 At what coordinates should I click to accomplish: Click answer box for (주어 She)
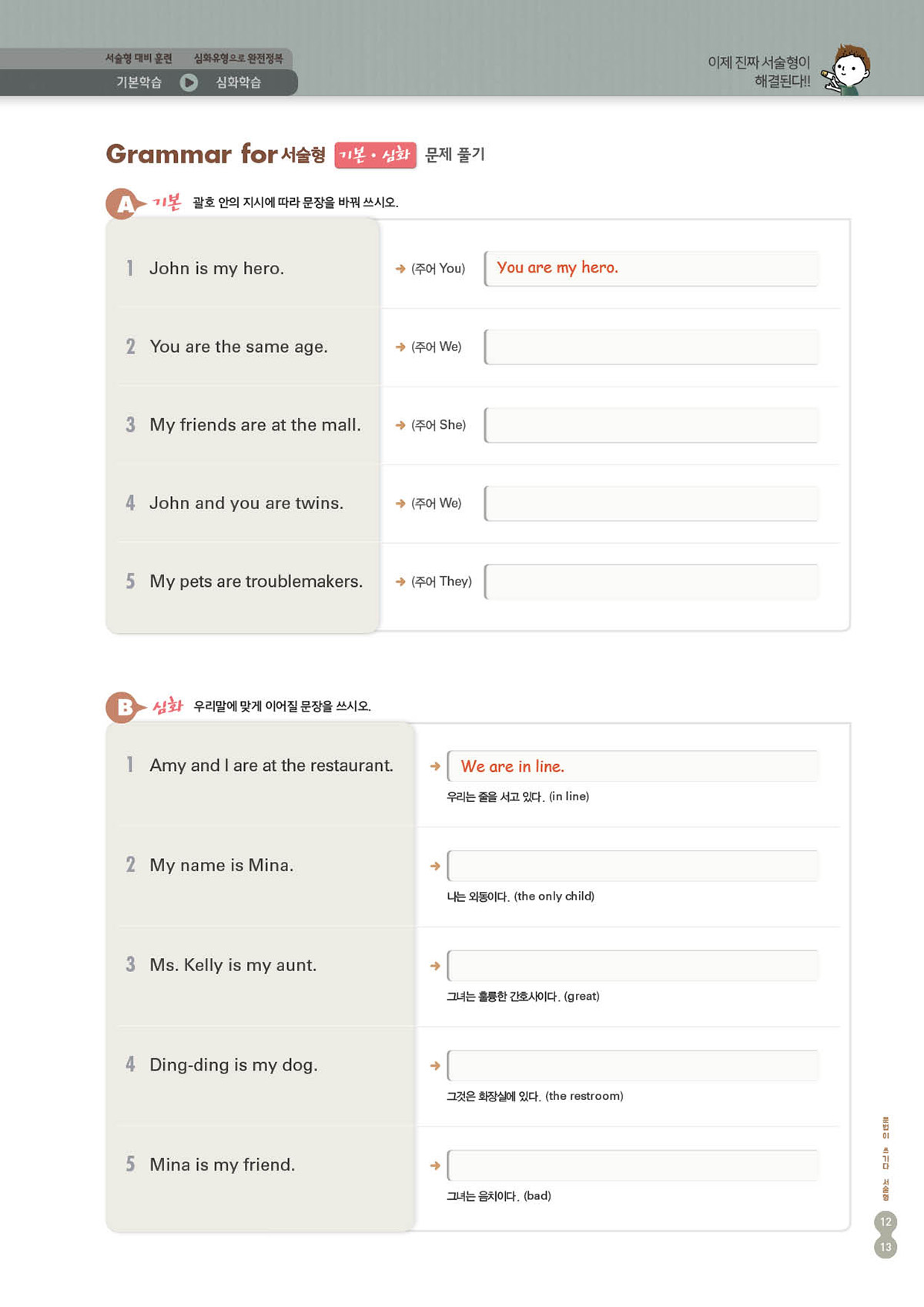(x=651, y=425)
